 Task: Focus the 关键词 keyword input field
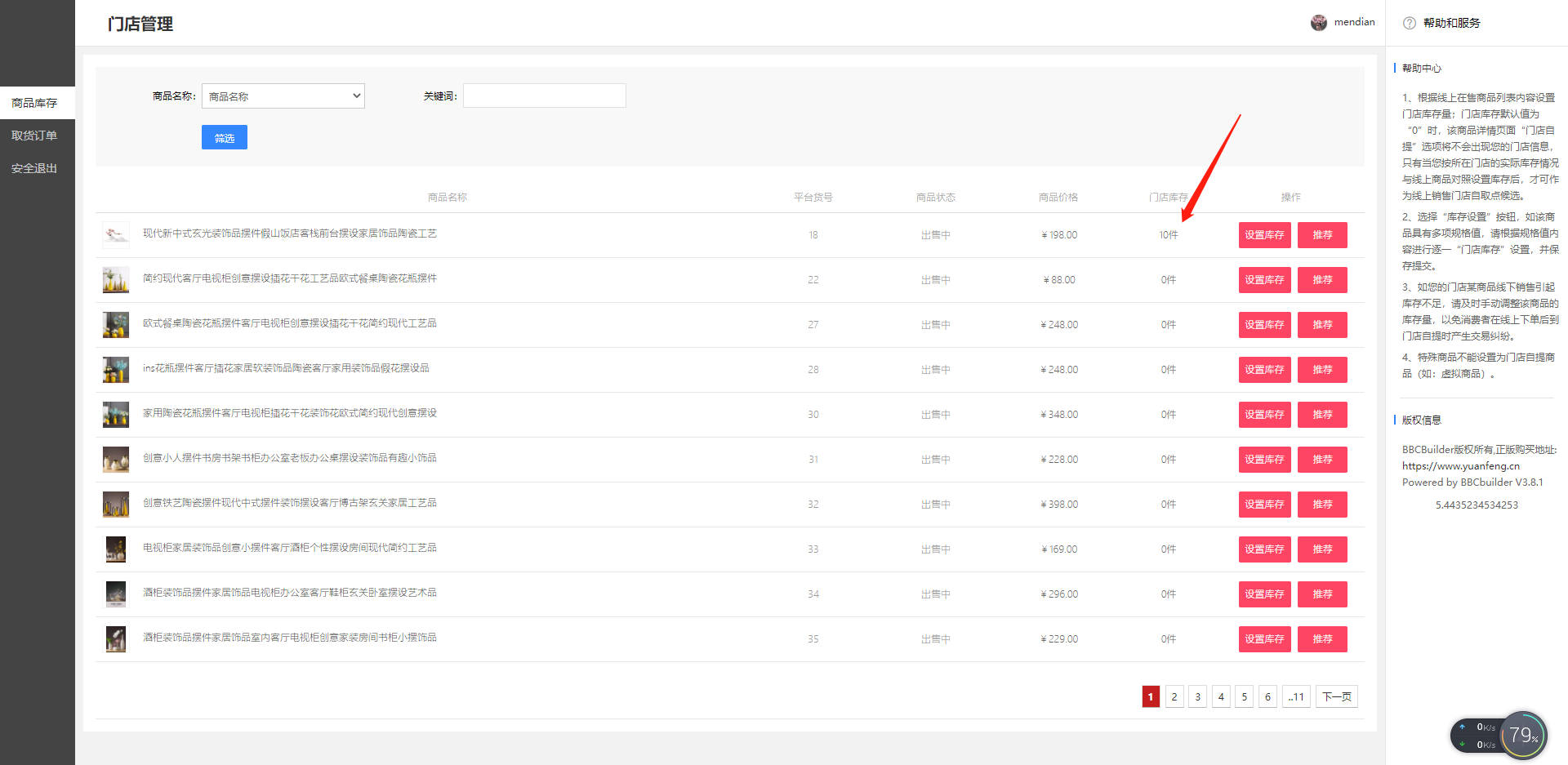click(545, 96)
